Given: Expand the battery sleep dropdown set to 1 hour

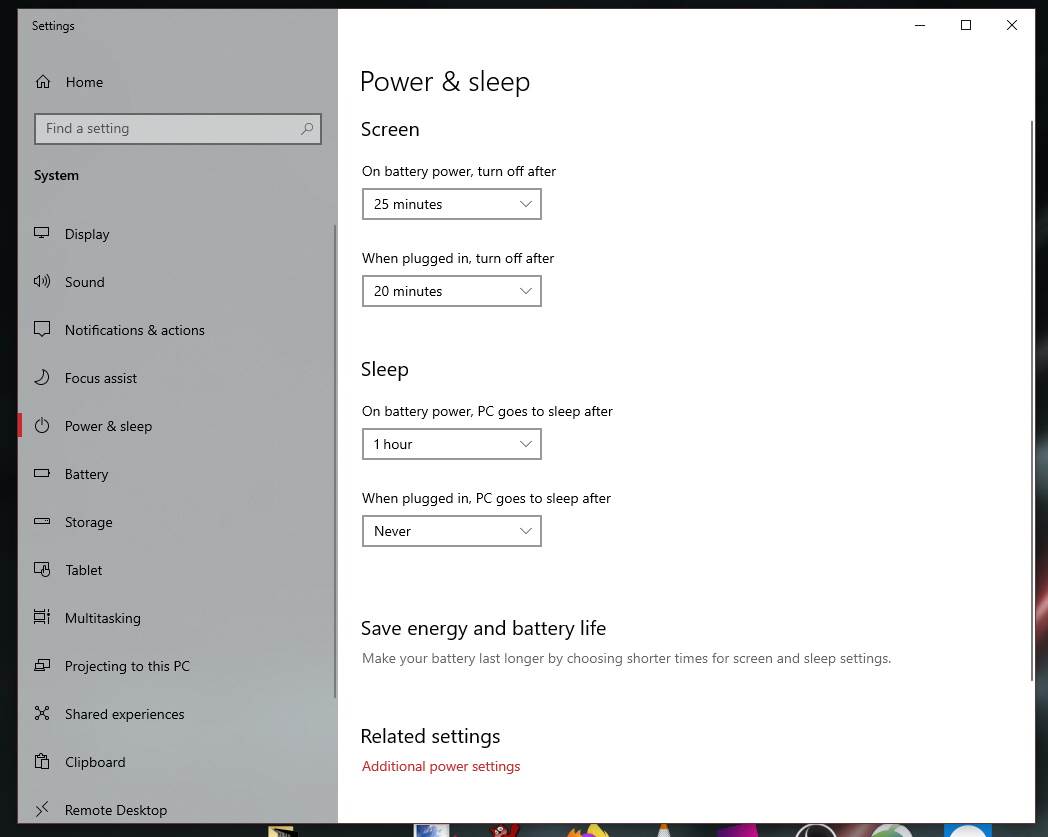Looking at the screenshot, I should 451,444.
